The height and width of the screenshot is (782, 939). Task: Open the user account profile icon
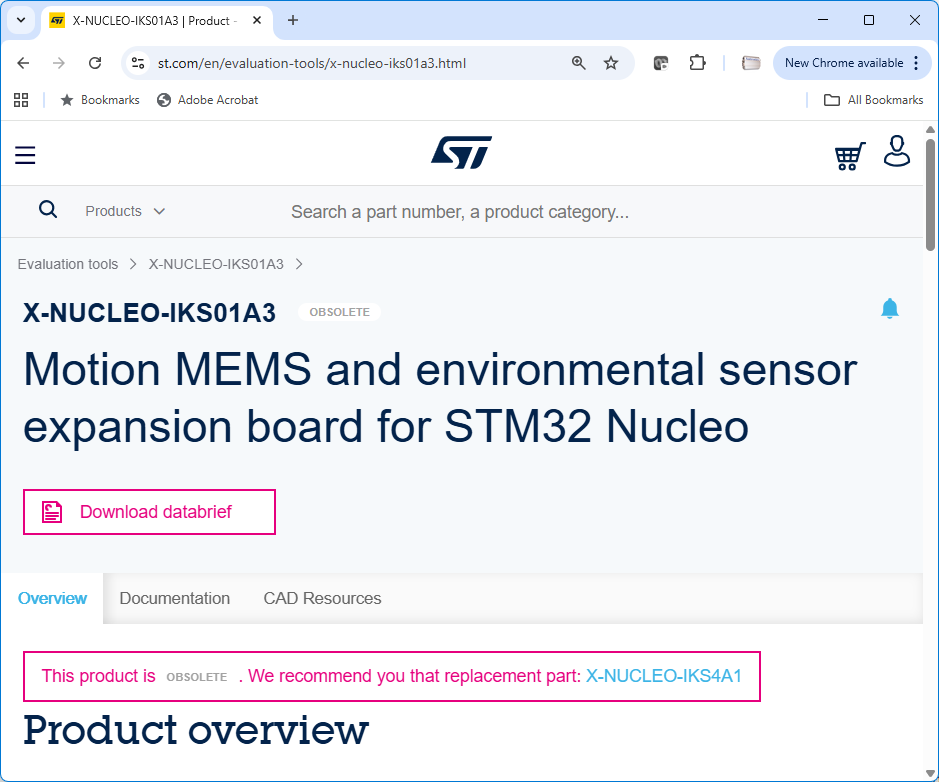click(x=897, y=152)
